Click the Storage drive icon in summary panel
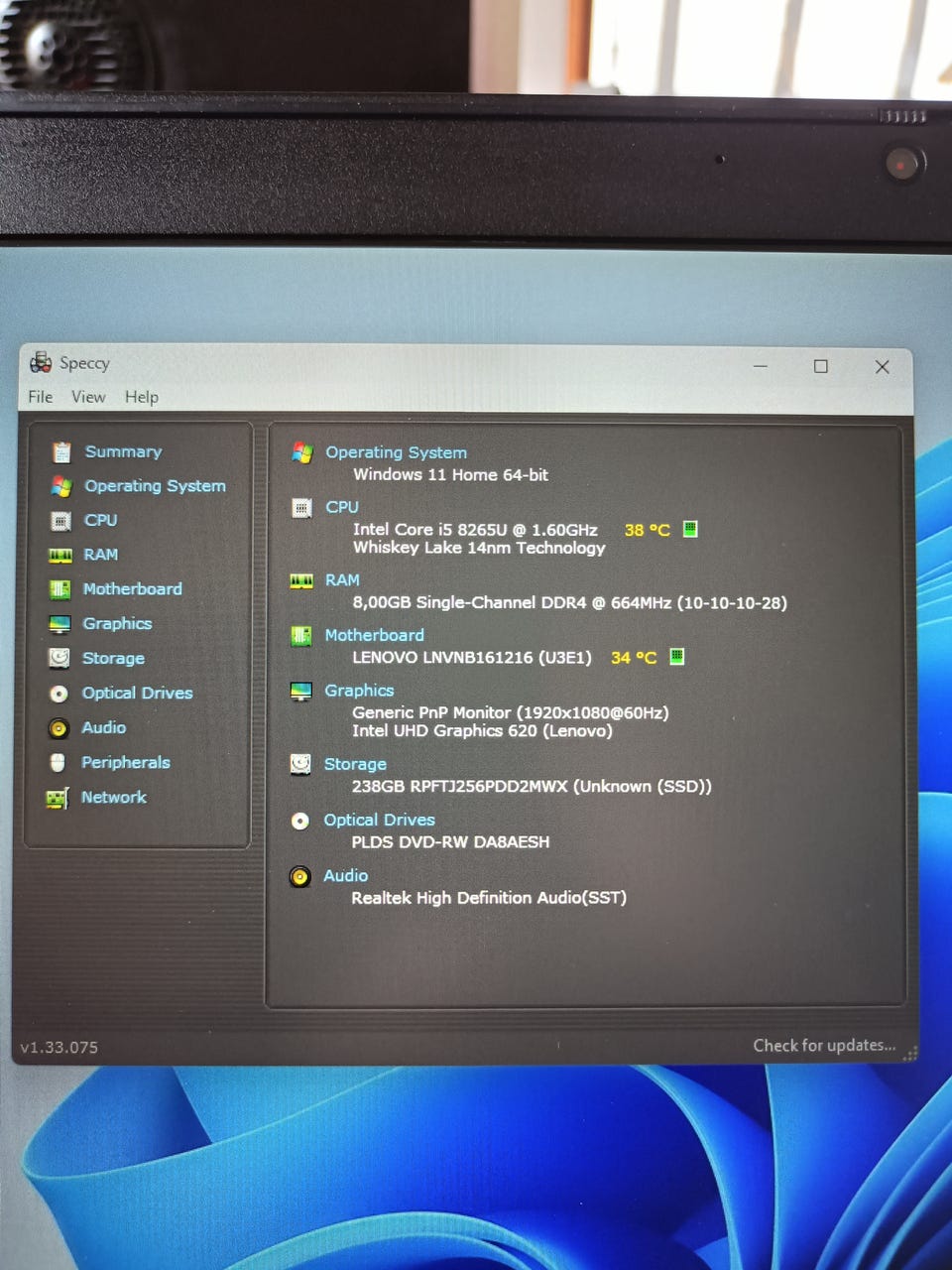Image resolution: width=952 pixels, height=1270 pixels. coord(300,764)
